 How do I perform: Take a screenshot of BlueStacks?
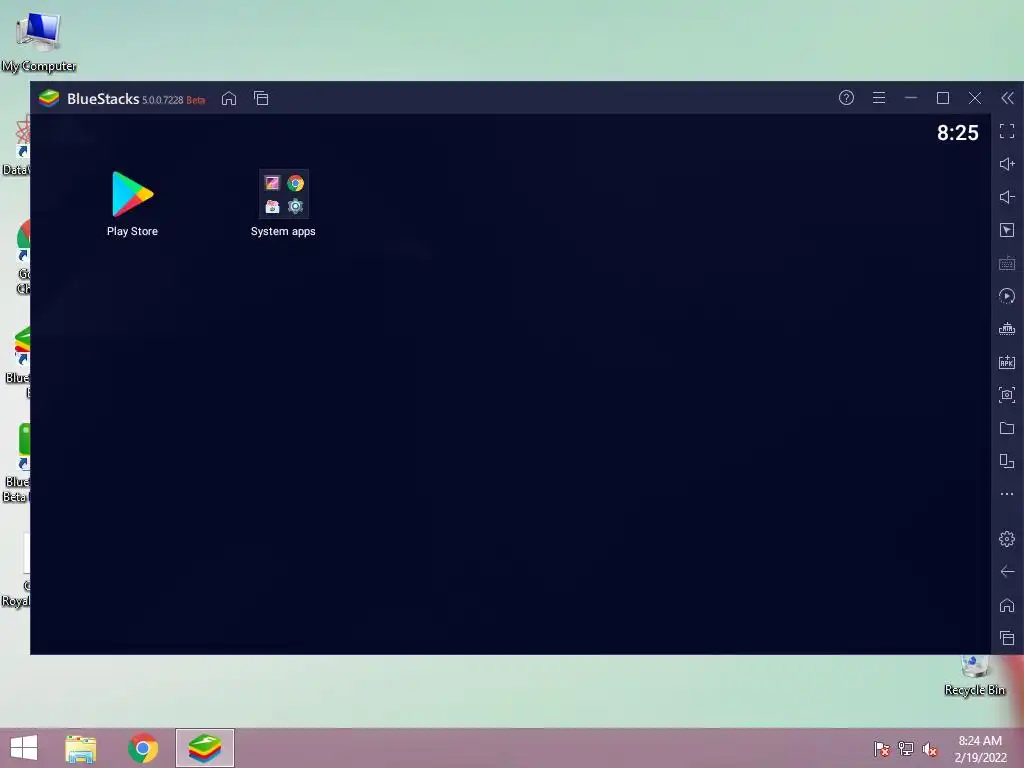pos(1007,394)
